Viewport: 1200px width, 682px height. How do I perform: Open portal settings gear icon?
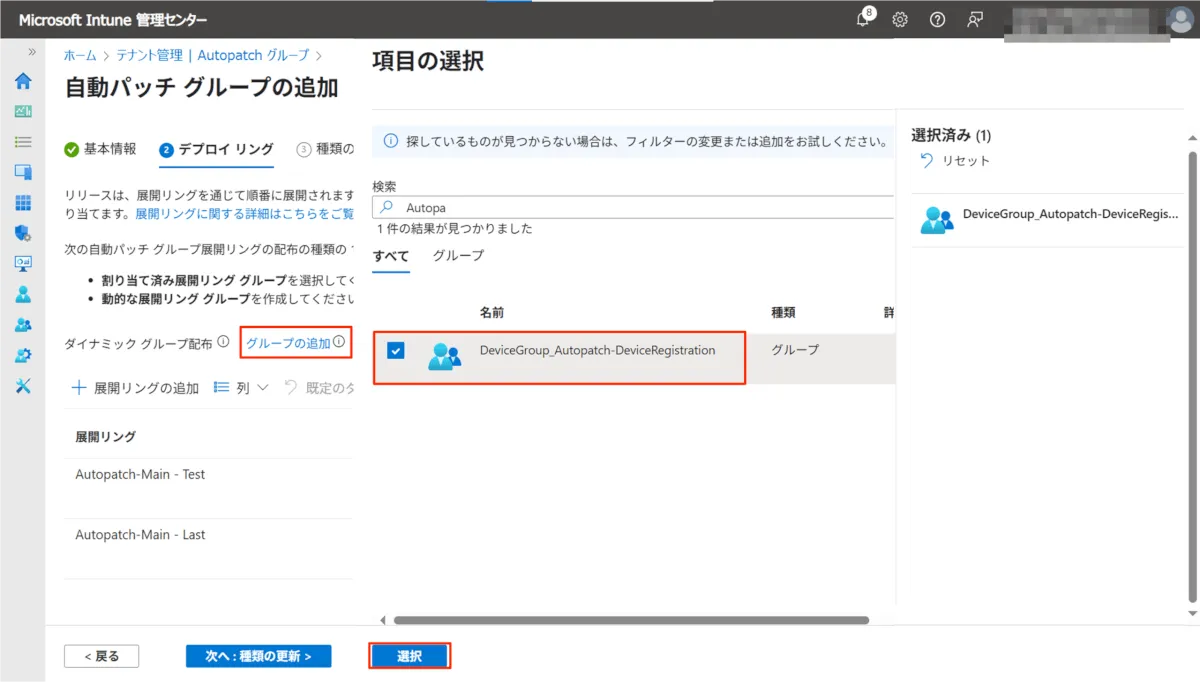900,20
